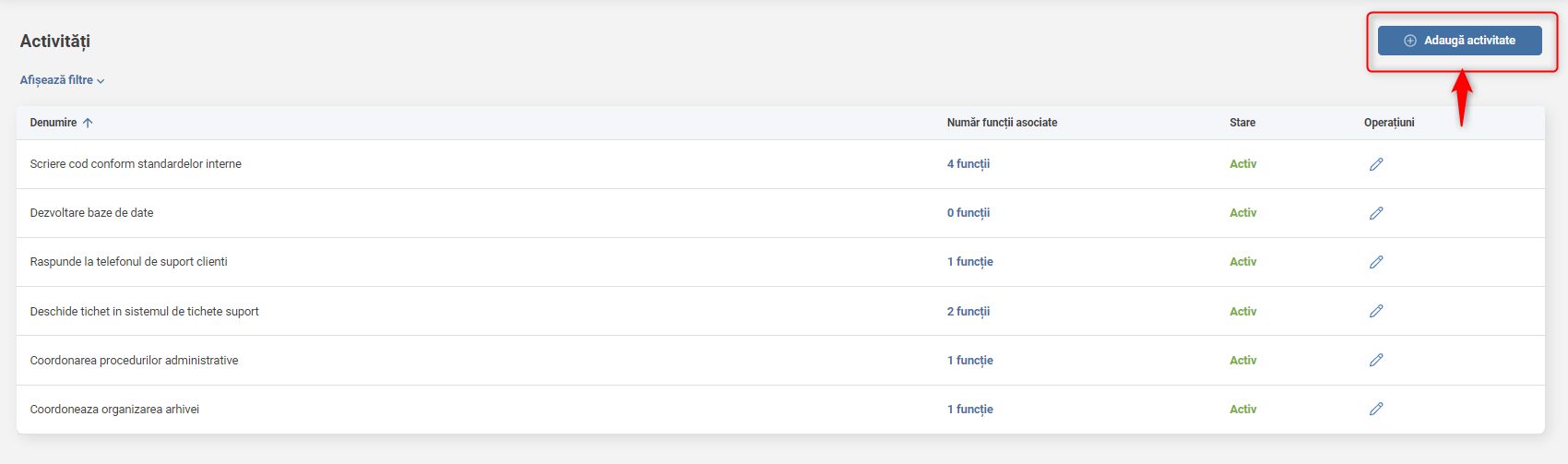Sort by the Denumire column header
The height and width of the screenshot is (464, 1568).
click(x=53, y=123)
